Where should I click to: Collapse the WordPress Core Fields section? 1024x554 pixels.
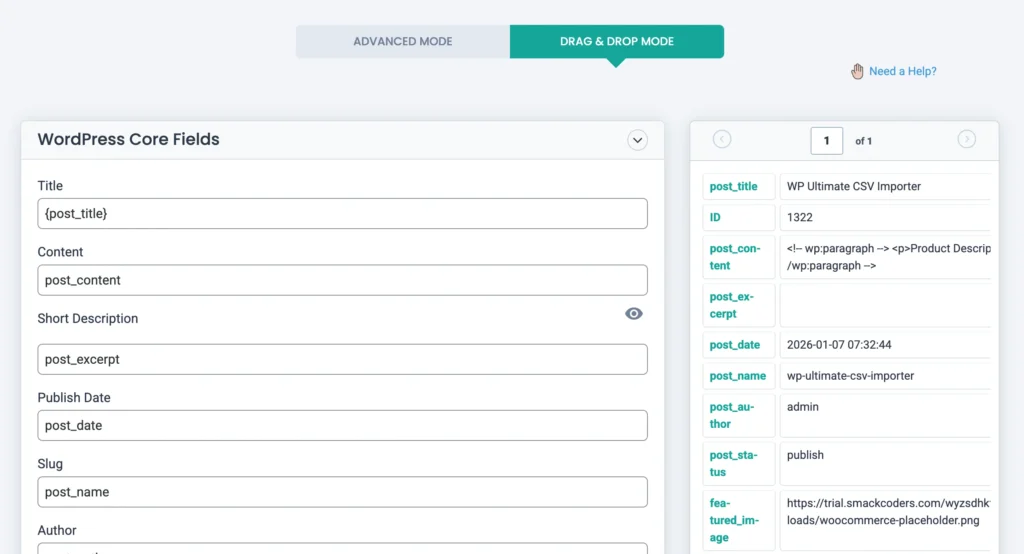point(637,140)
